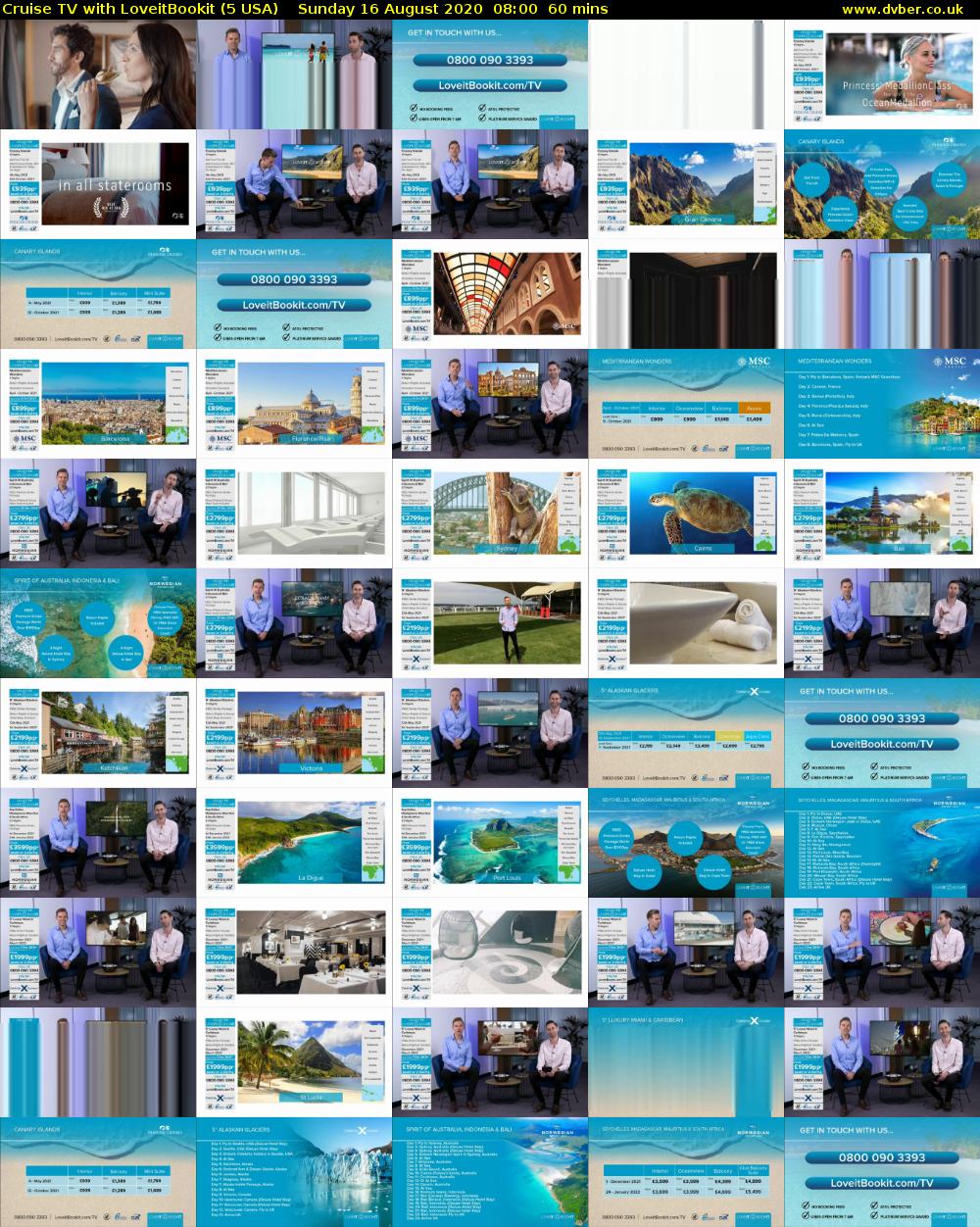Open the Florence/Pisa leaning tower thumbnail
980x1227 pixels.
click(x=294, y=404)
